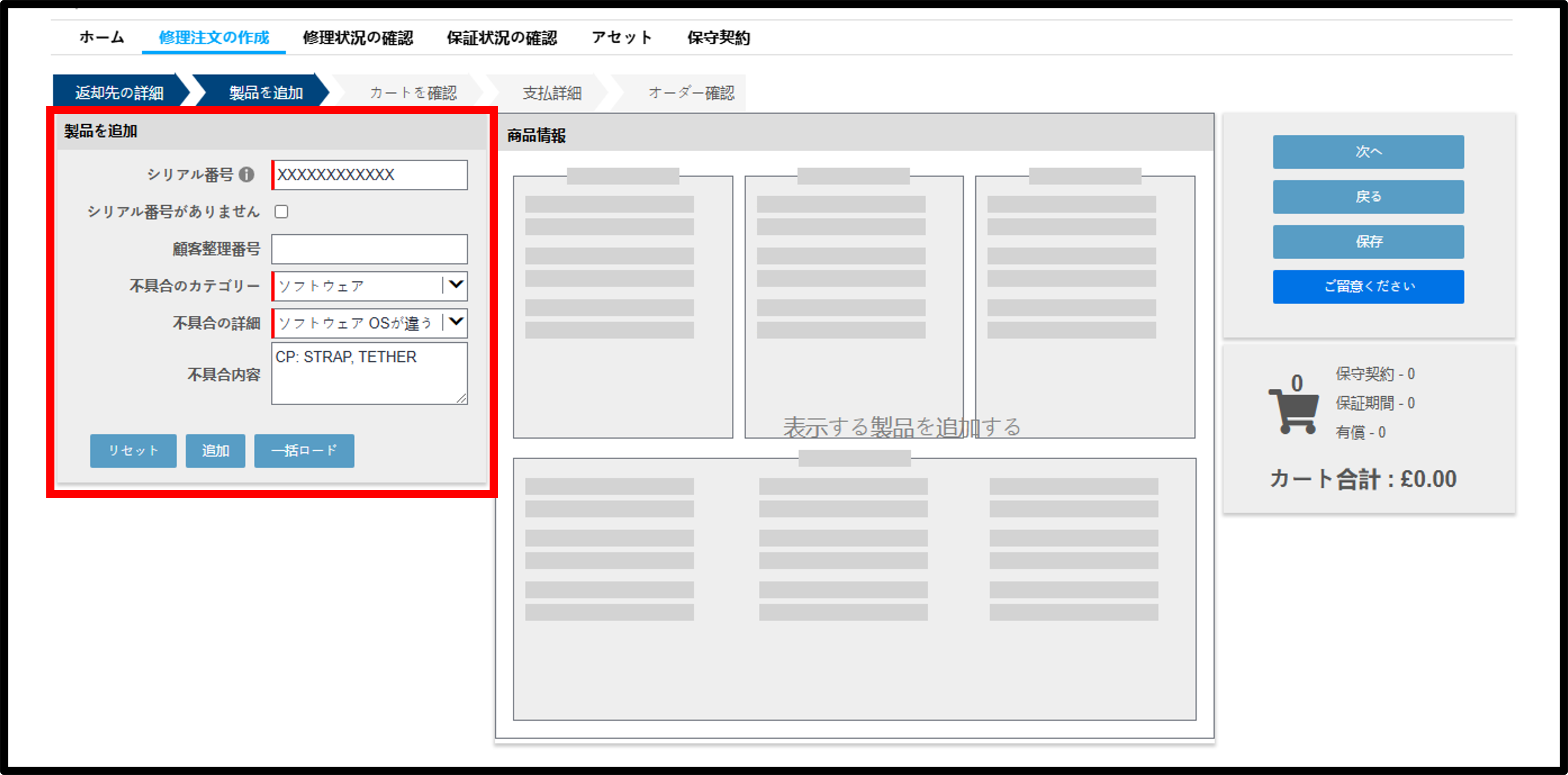Click the カート合計 : £0.00 text
Viewport: 1568px width, 775px height.
[x=1363, y=479]
